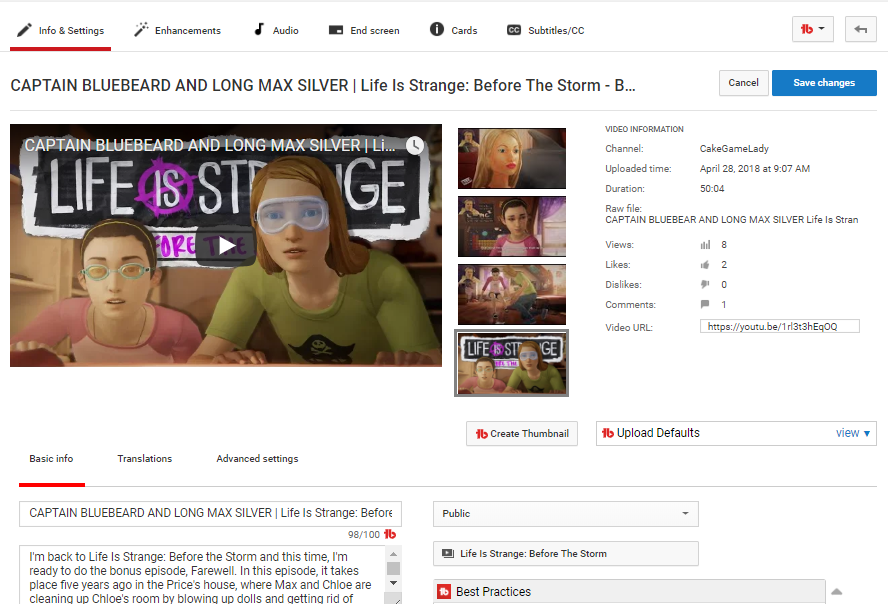888x604 pixels.
Task: Click the Likes thumbs-up icon
Action: (705, 265)
